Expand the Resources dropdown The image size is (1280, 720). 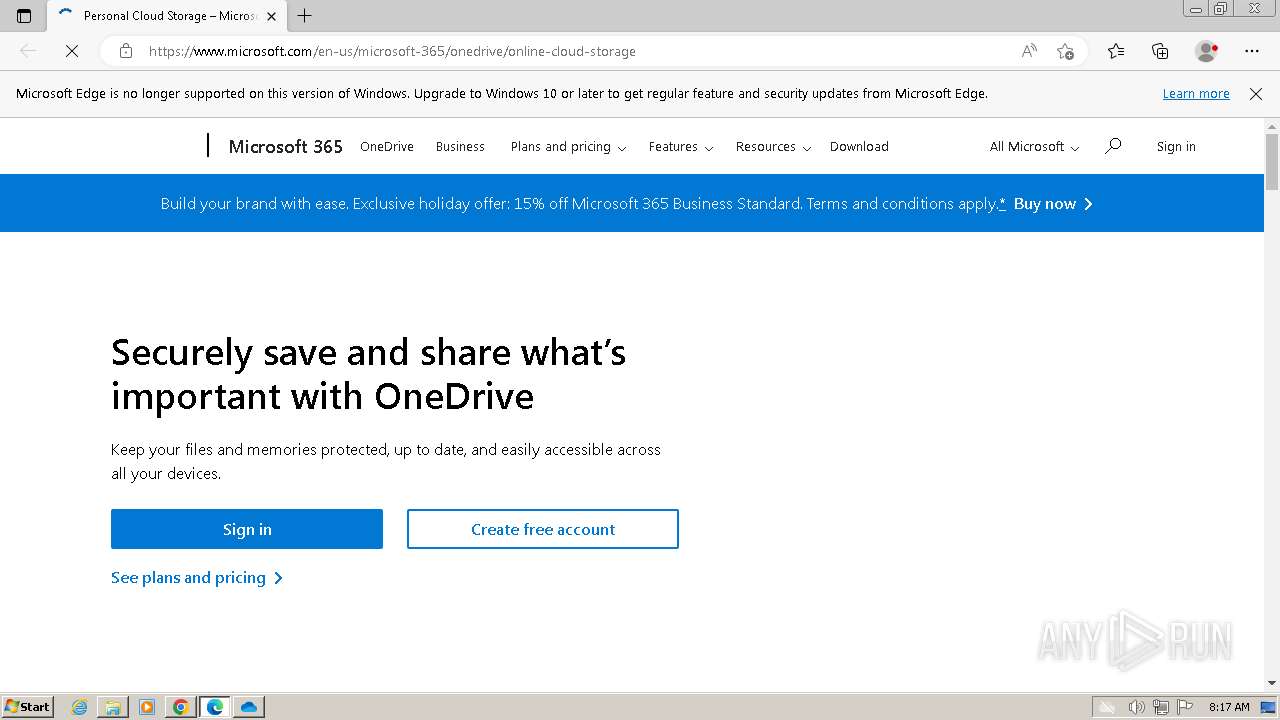774,146
